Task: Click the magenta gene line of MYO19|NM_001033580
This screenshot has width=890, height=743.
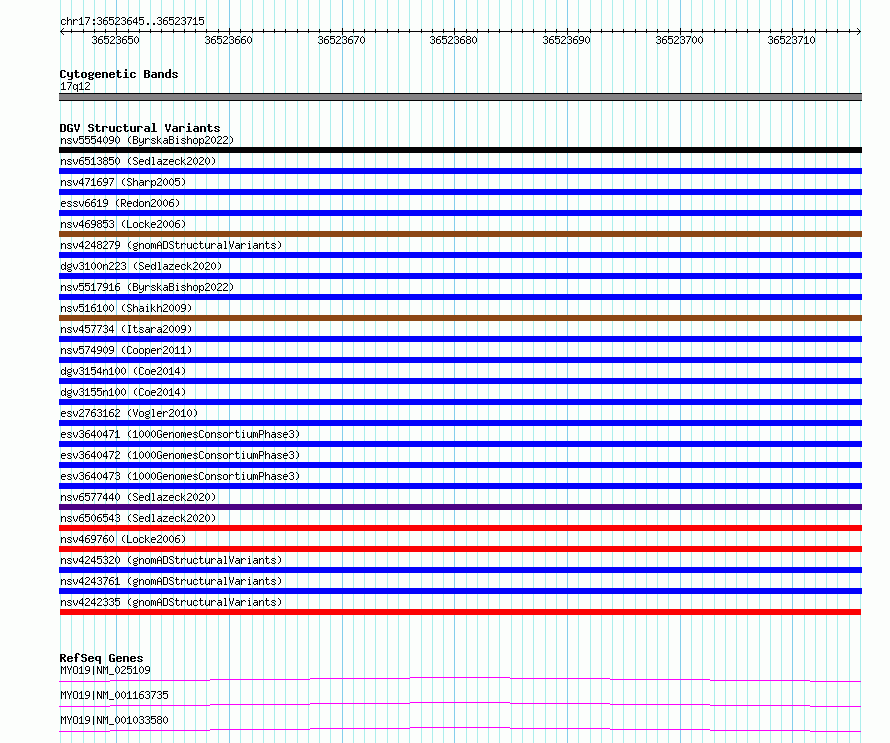Action: pos(460,728)
